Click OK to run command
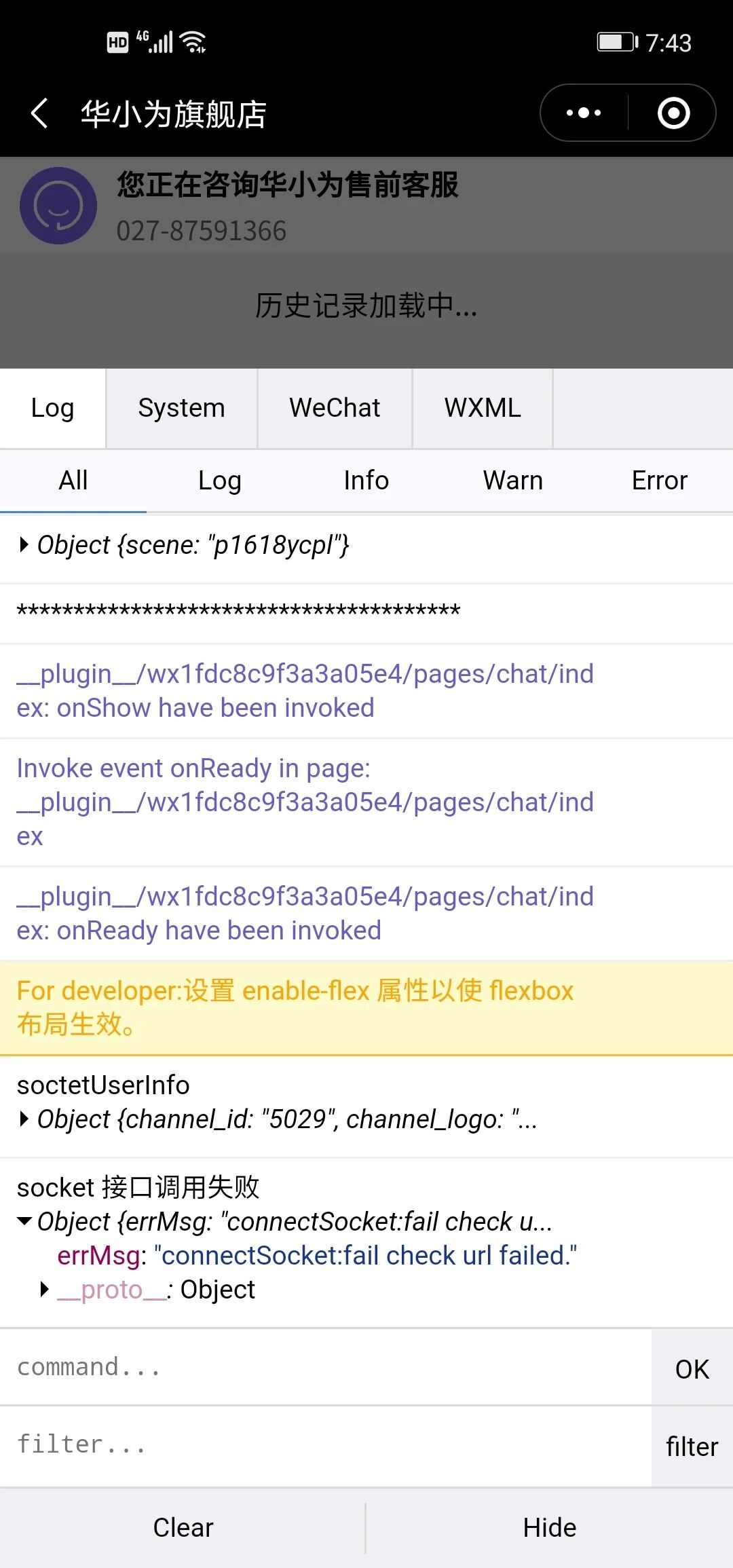The width and height of the screenshot is (733, 1568). [692, 1368]
